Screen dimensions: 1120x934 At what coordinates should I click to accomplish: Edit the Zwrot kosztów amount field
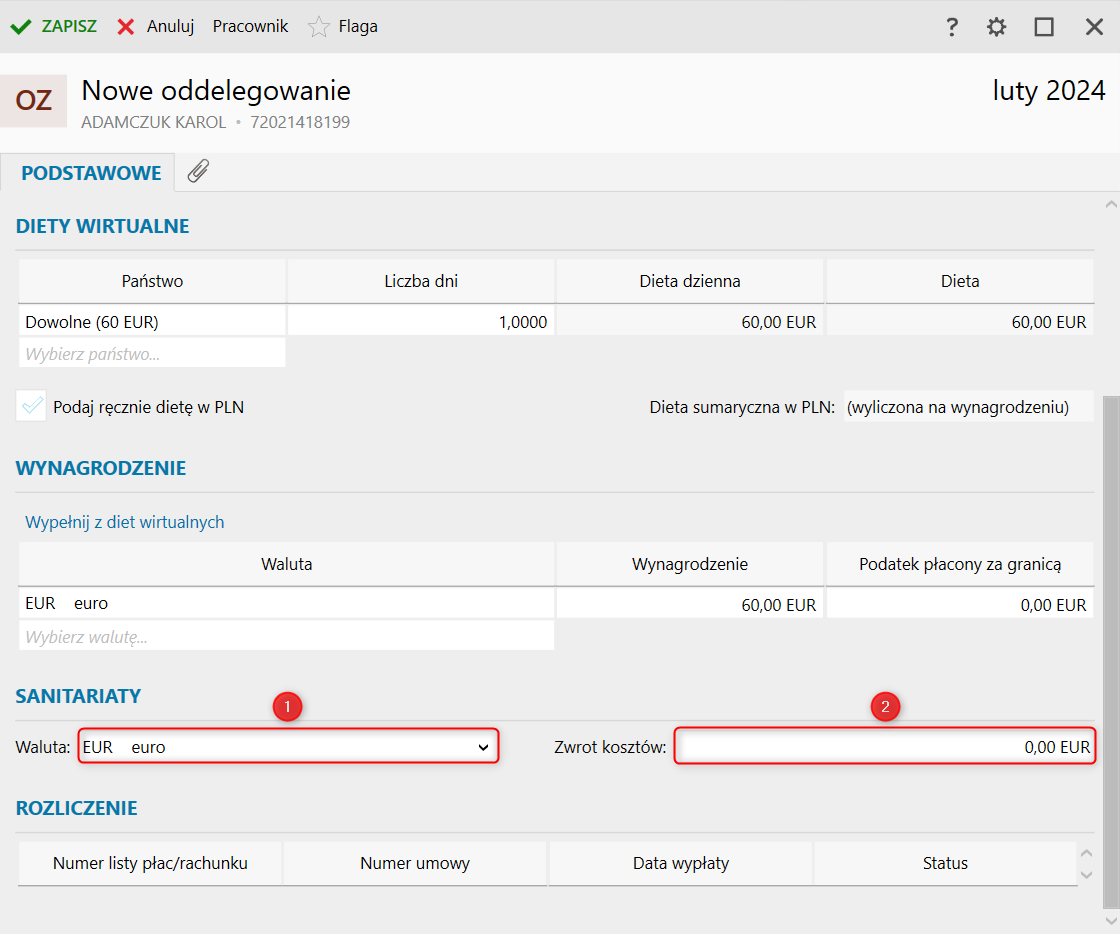click(884, 747)
